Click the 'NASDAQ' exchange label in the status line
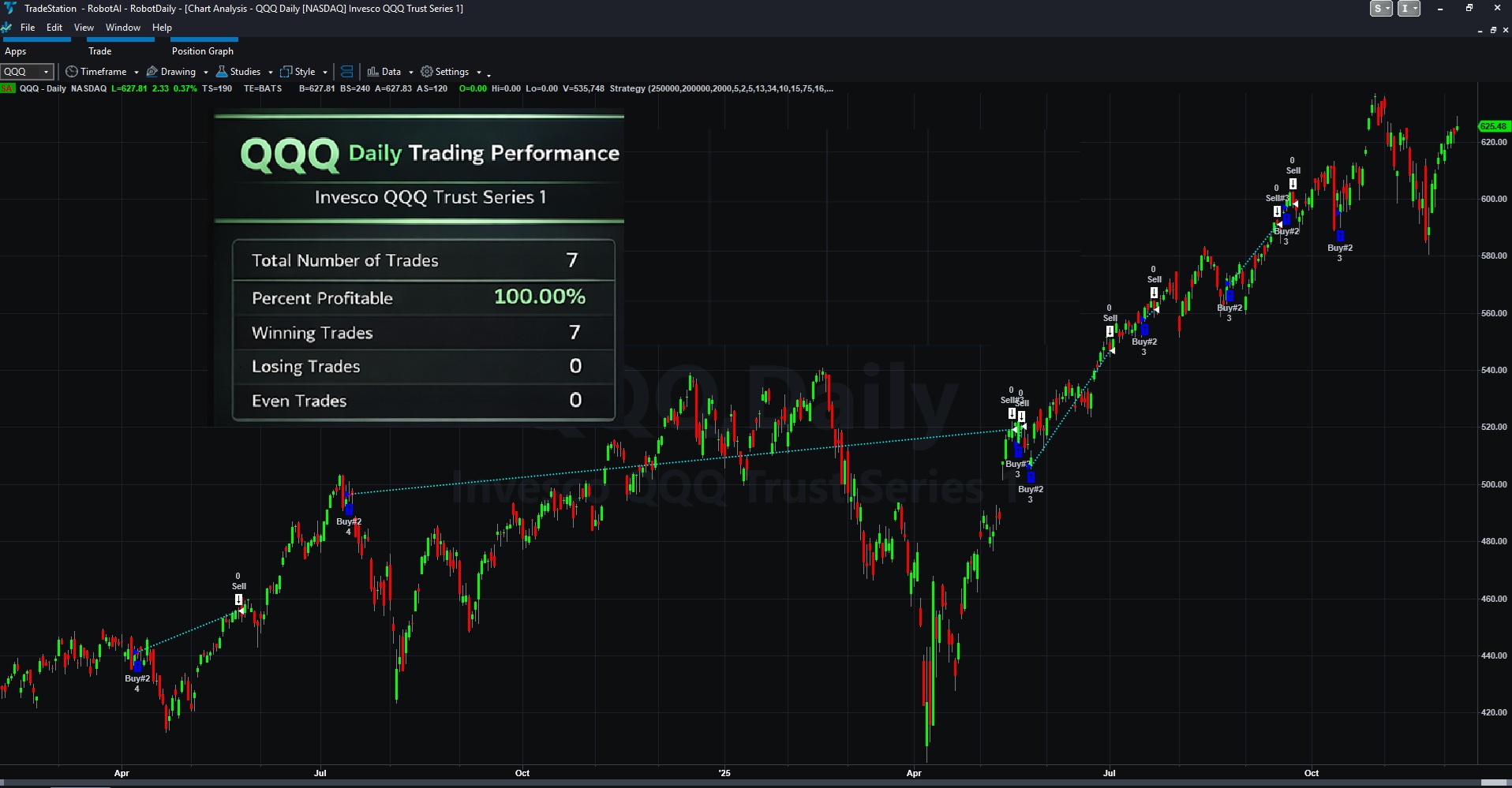The width and height of the screenshot is (1512, 788). coord(89,89)
